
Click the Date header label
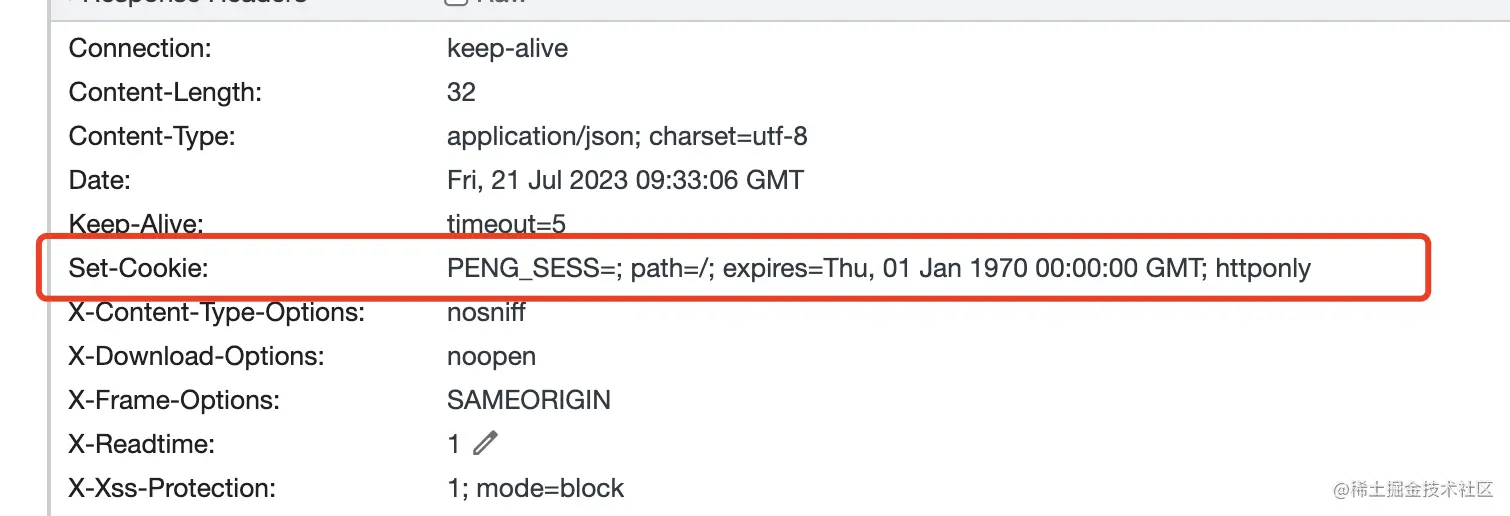100,180
